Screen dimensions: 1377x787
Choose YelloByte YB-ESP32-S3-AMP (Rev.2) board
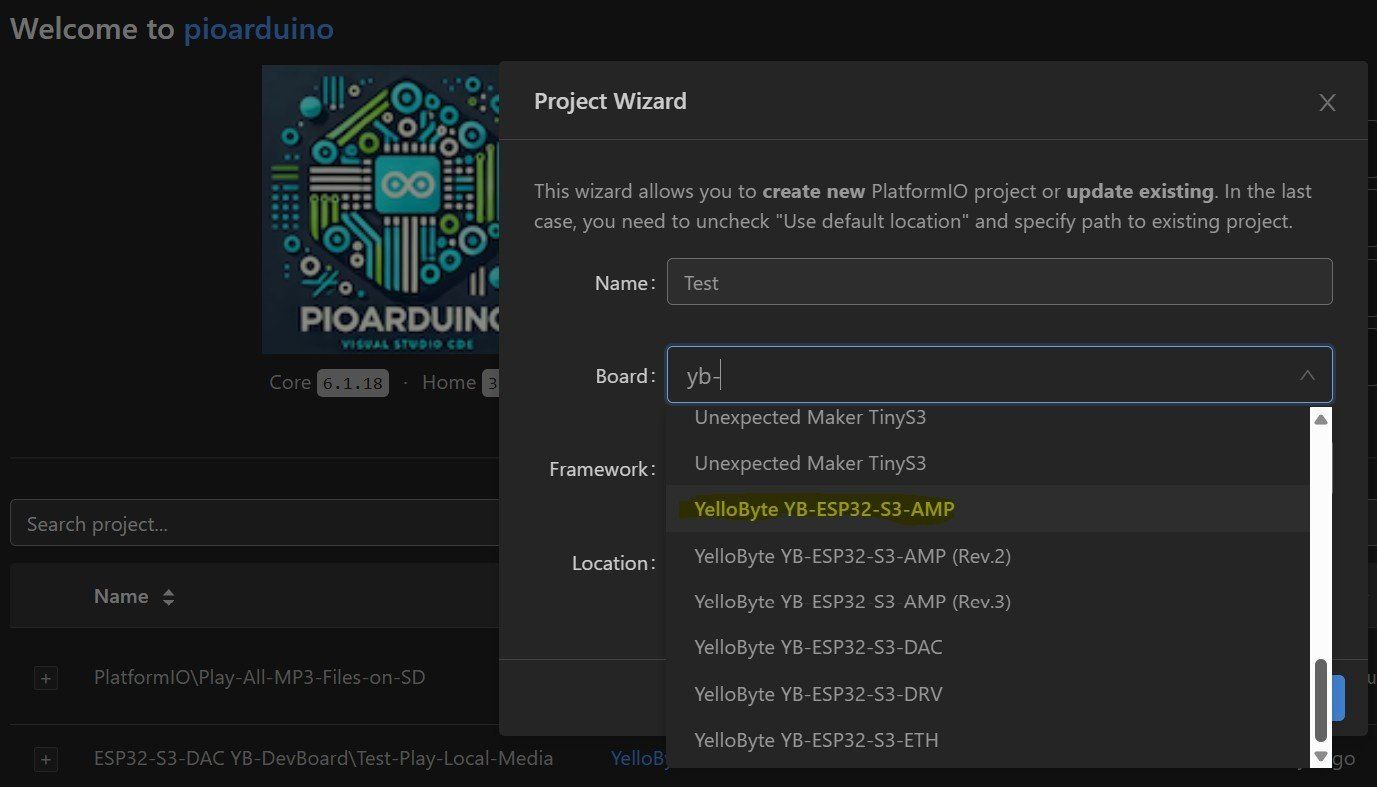pyautogui.click(x=987, y=555)
